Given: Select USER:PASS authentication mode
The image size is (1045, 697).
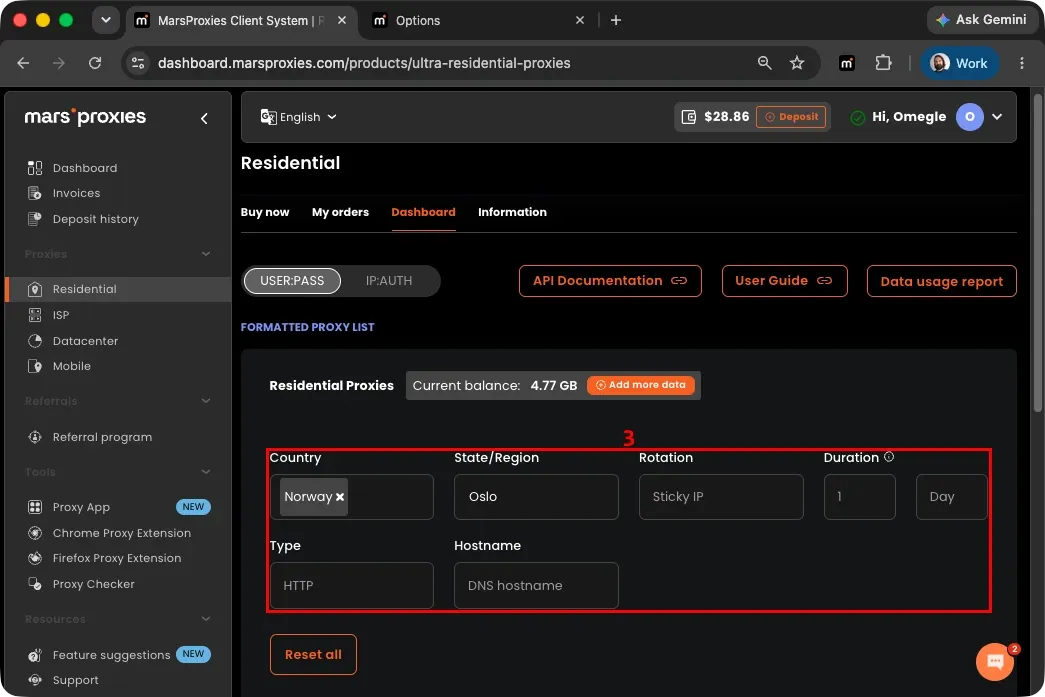Looking at the screenshot, I should click(x=292, y=281).
